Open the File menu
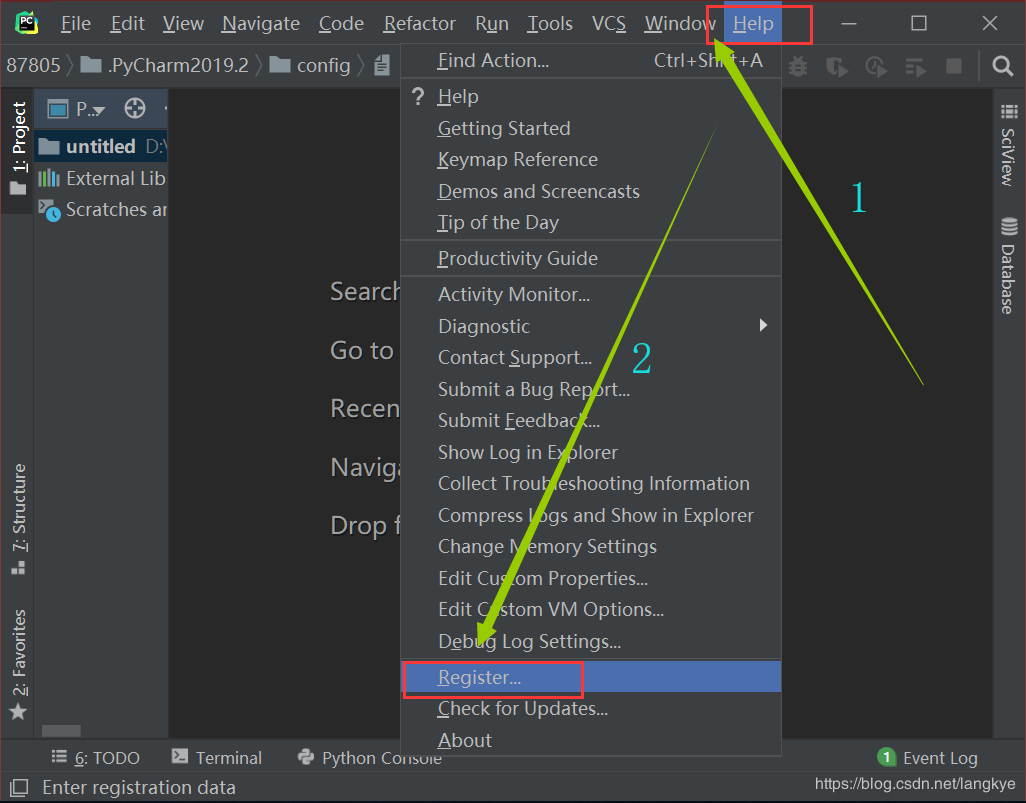This screenshot has width=1026, height=803. (76, 24)
